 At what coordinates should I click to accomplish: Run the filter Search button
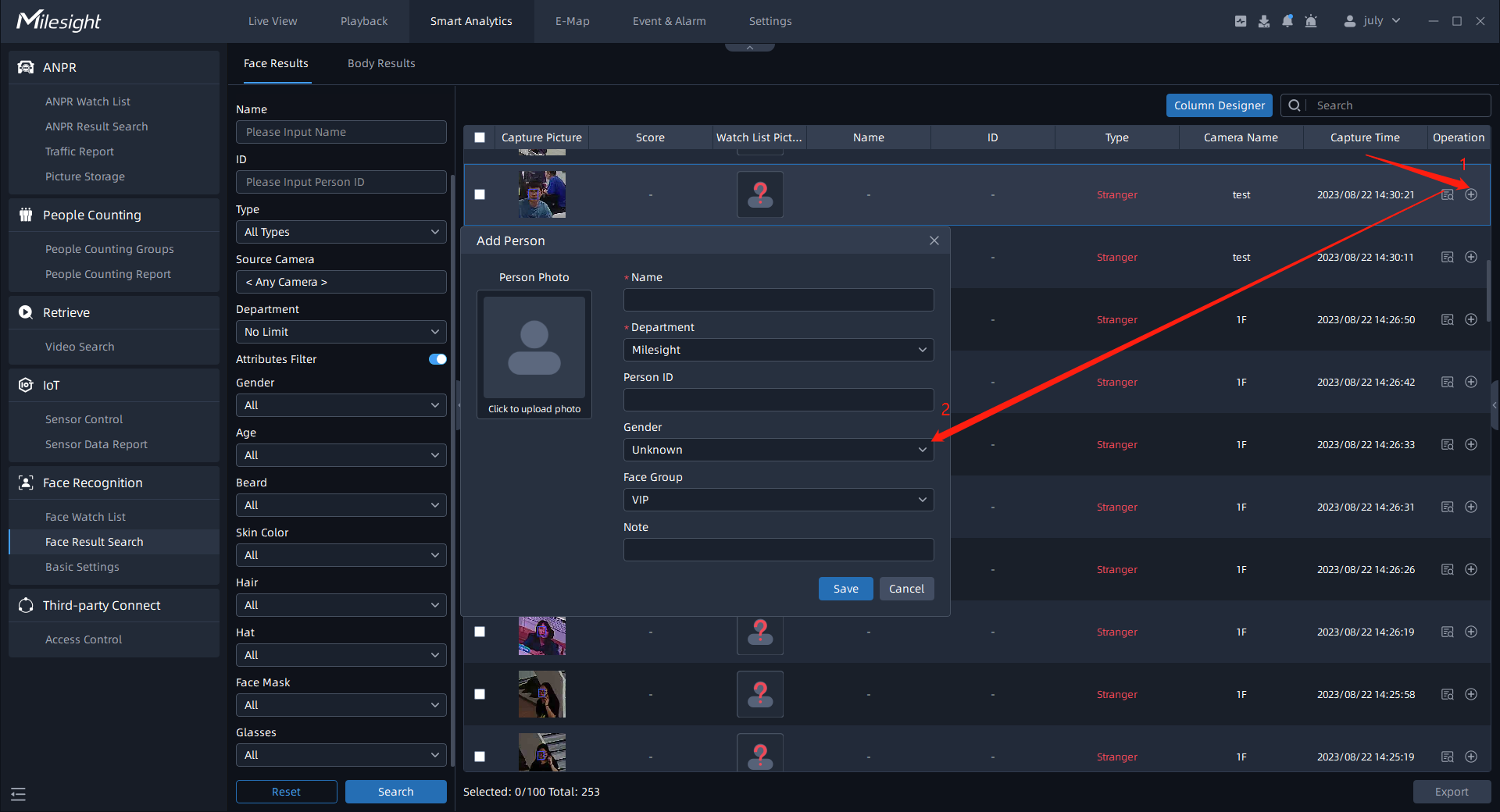(x=396, y=792)
